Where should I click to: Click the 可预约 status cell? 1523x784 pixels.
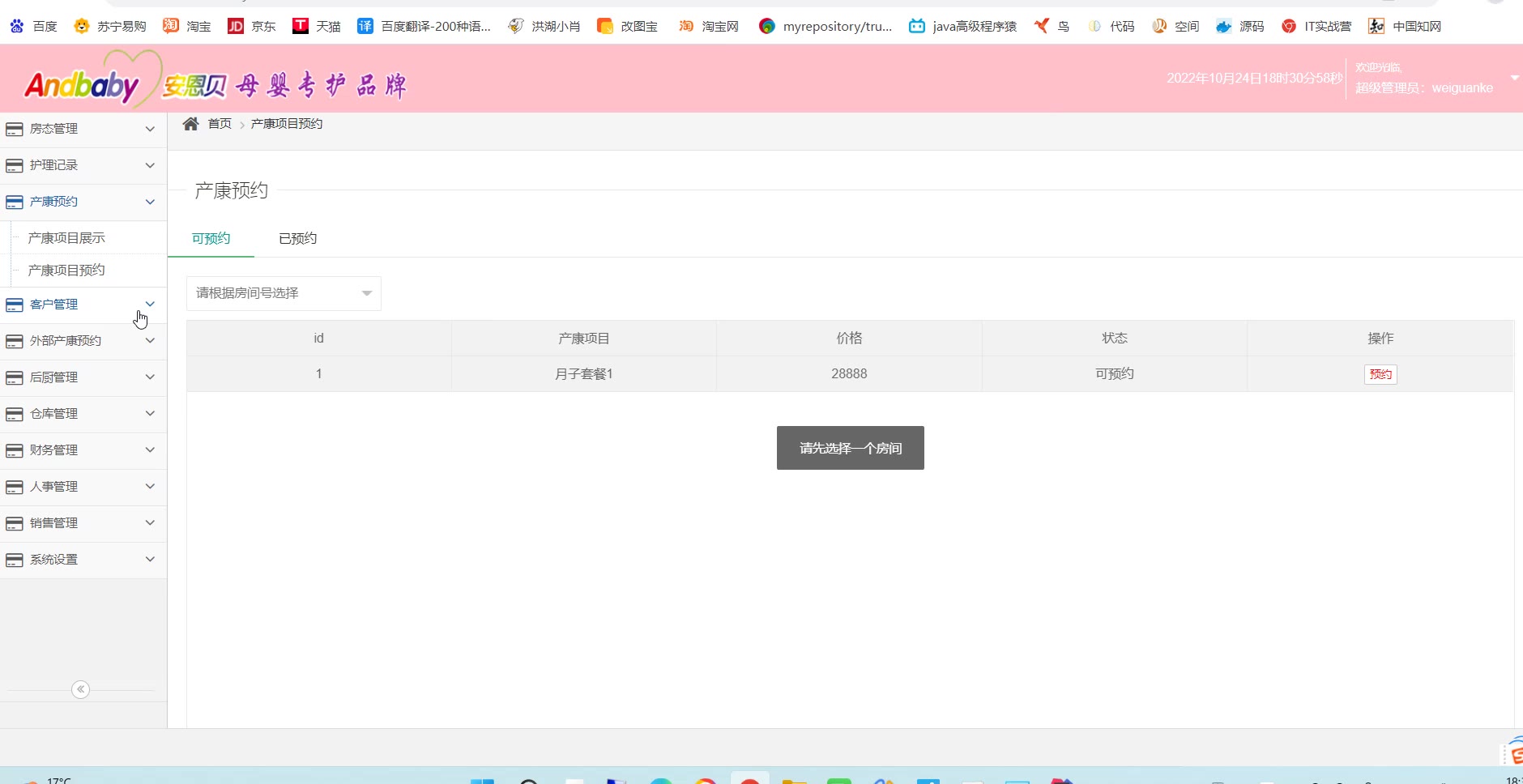[x=1115, y=373]
